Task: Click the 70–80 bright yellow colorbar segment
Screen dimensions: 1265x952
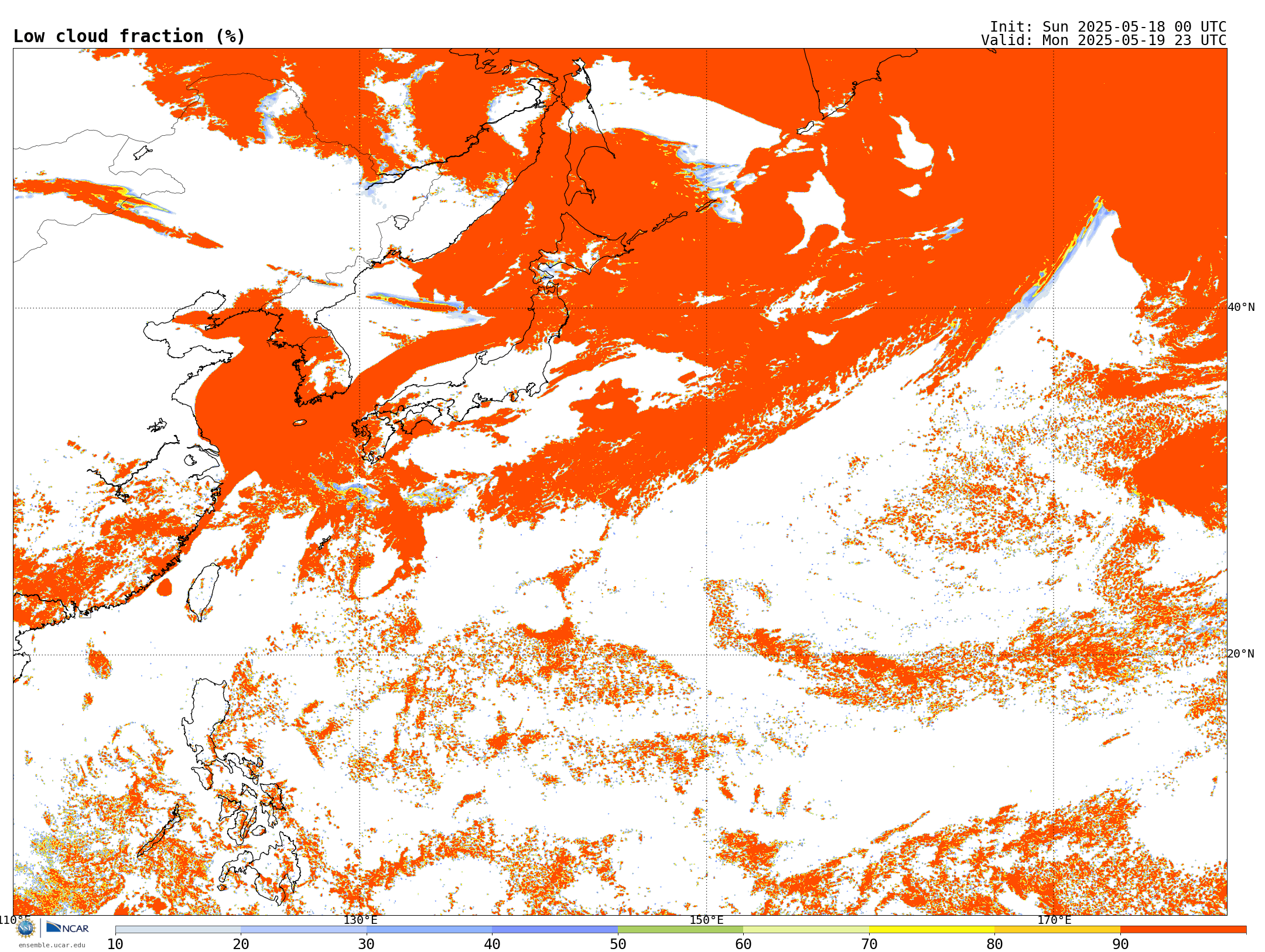Action: (932, 930)
